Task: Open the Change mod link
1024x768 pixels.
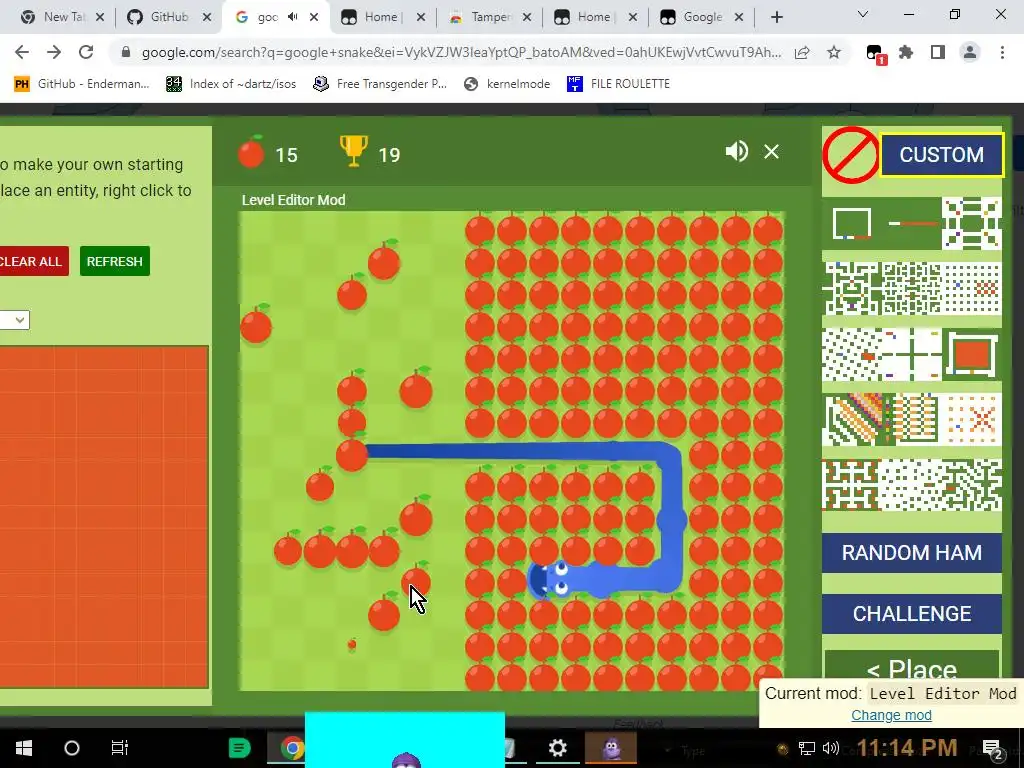Action: [891, 715]
